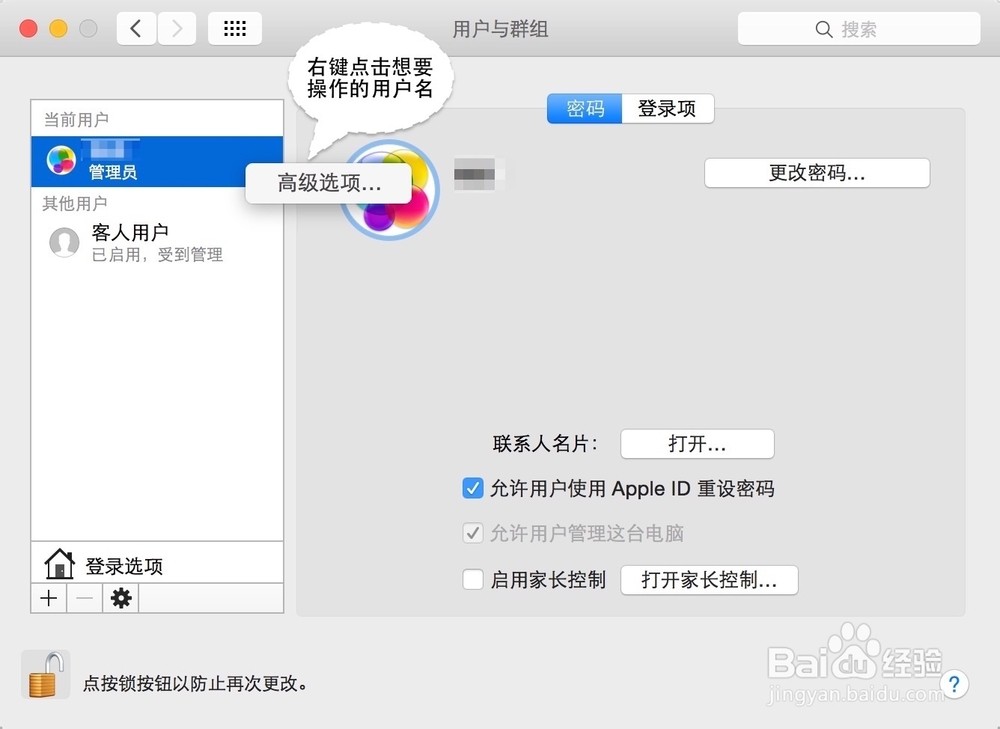Click the back navigation arrow
The height and width of the screenshot is (729, 1000).
(x=136, y=28)
